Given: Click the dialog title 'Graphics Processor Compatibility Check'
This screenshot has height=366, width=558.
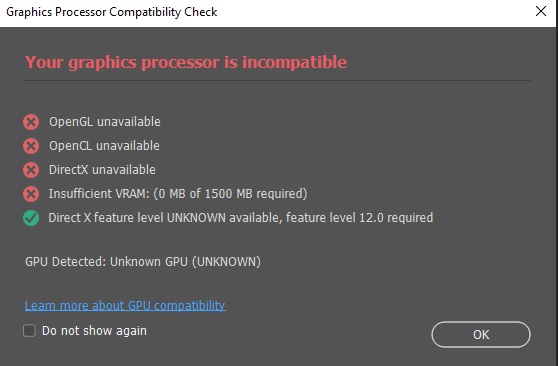Looking at the screenshot, I should pos(112,12).
